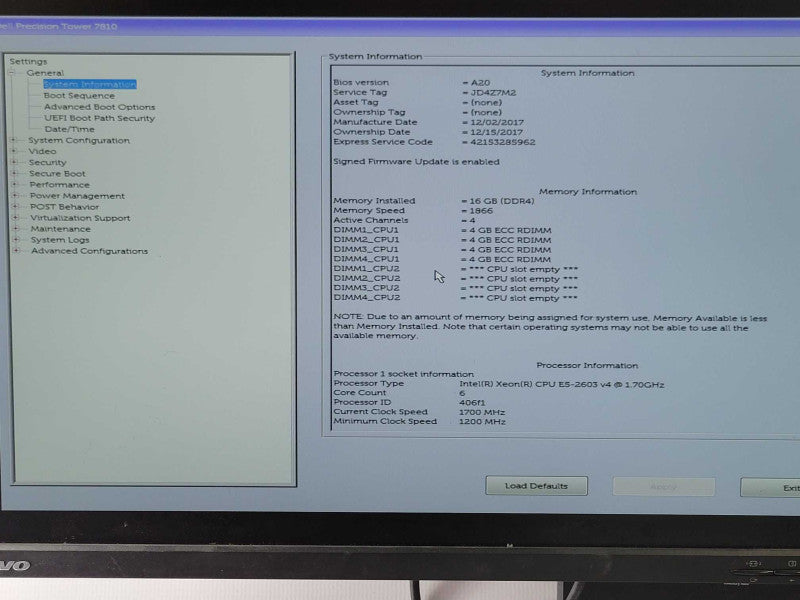Click the Processor Information heading
This screenshot has width=800, height=600.
pyautogui.click(x=587, y=366)
